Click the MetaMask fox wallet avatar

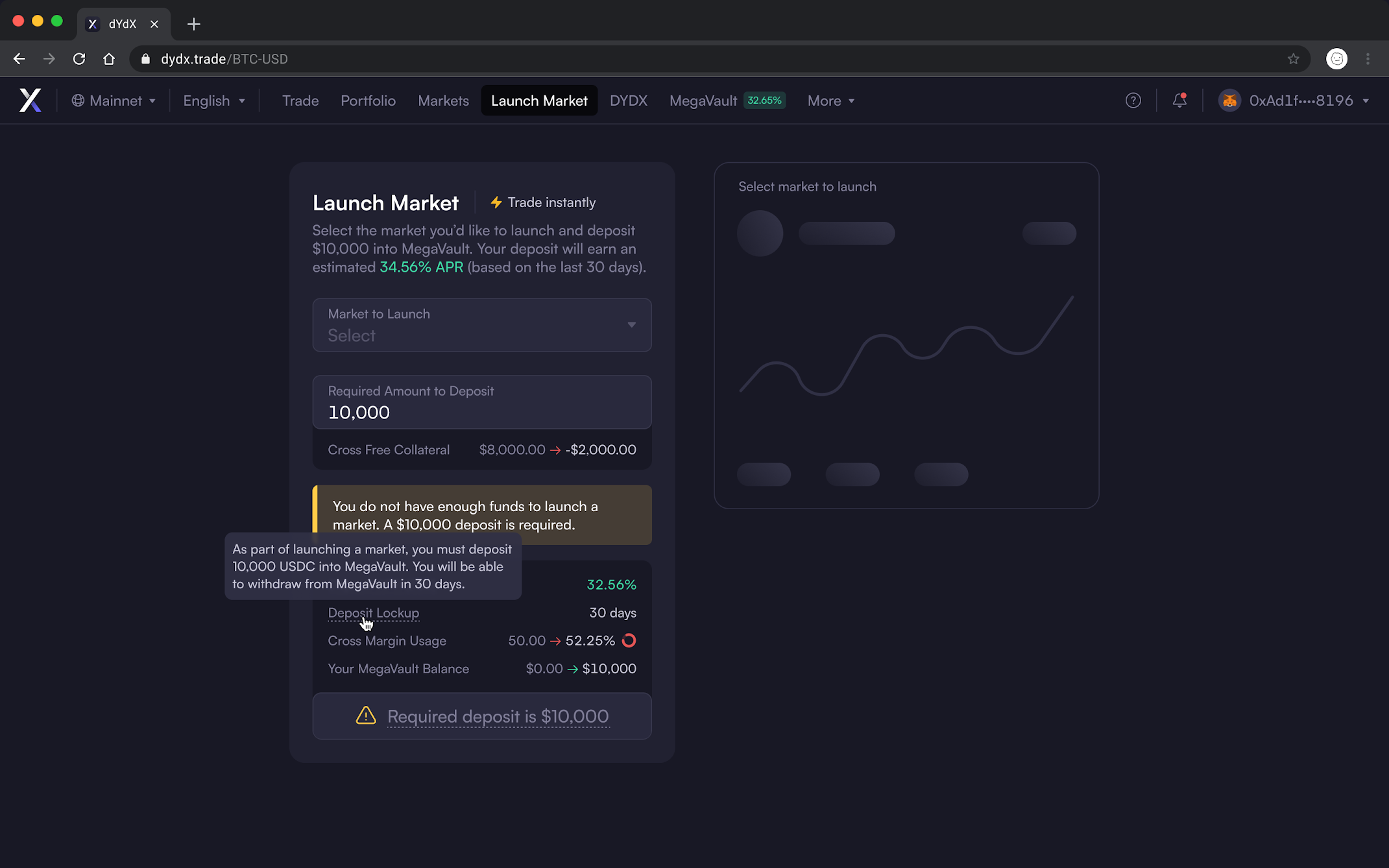[1229, 101]
